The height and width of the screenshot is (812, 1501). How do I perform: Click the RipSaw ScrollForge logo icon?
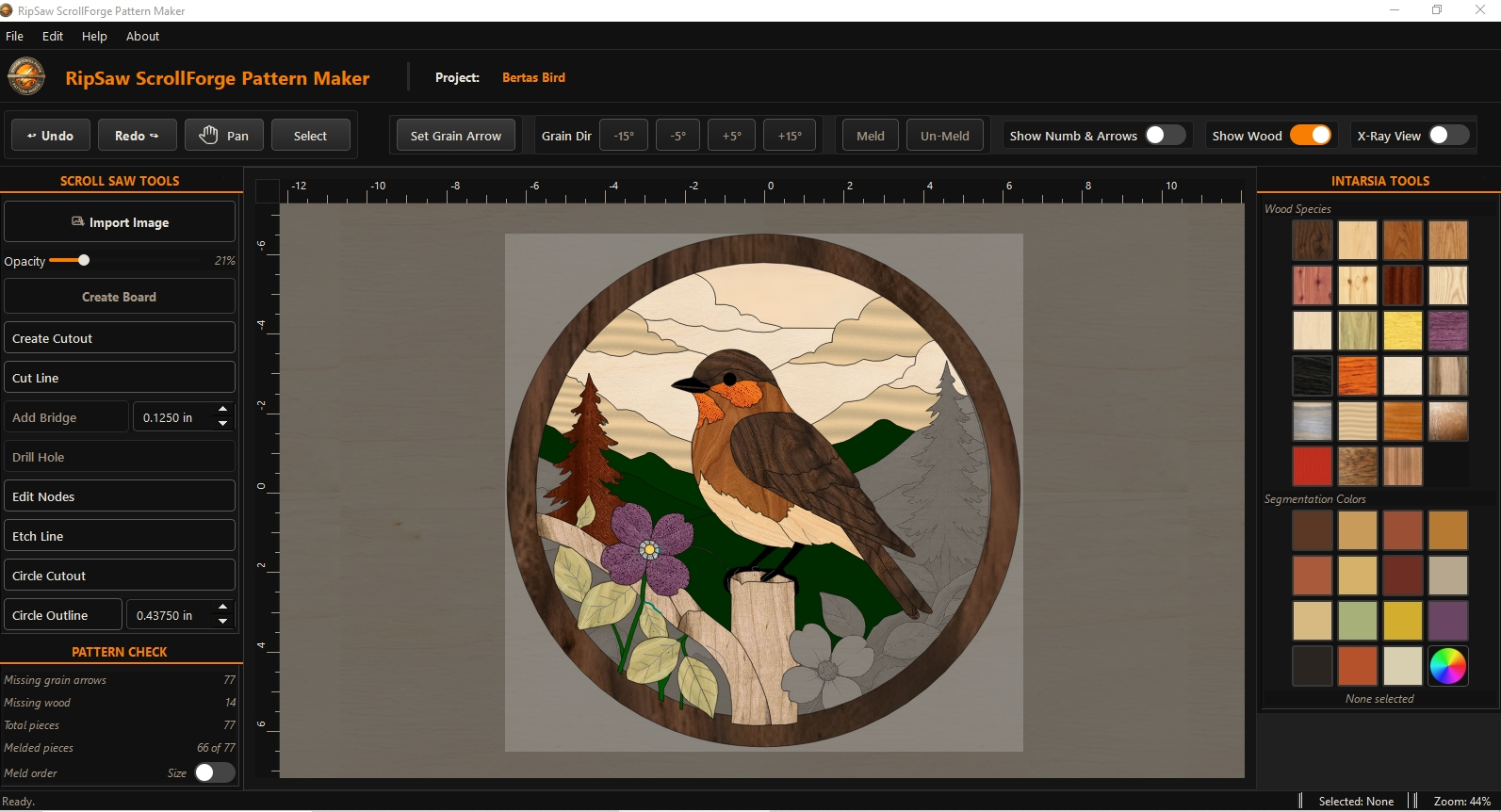26,77
